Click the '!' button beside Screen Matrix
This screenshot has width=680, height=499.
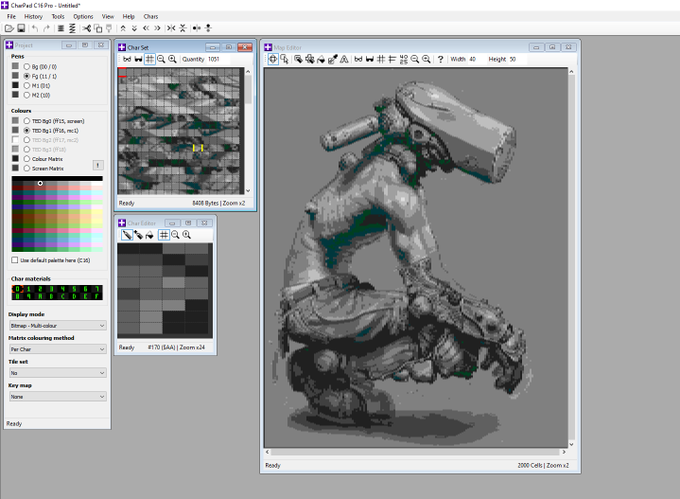click(x=98, y=165)
